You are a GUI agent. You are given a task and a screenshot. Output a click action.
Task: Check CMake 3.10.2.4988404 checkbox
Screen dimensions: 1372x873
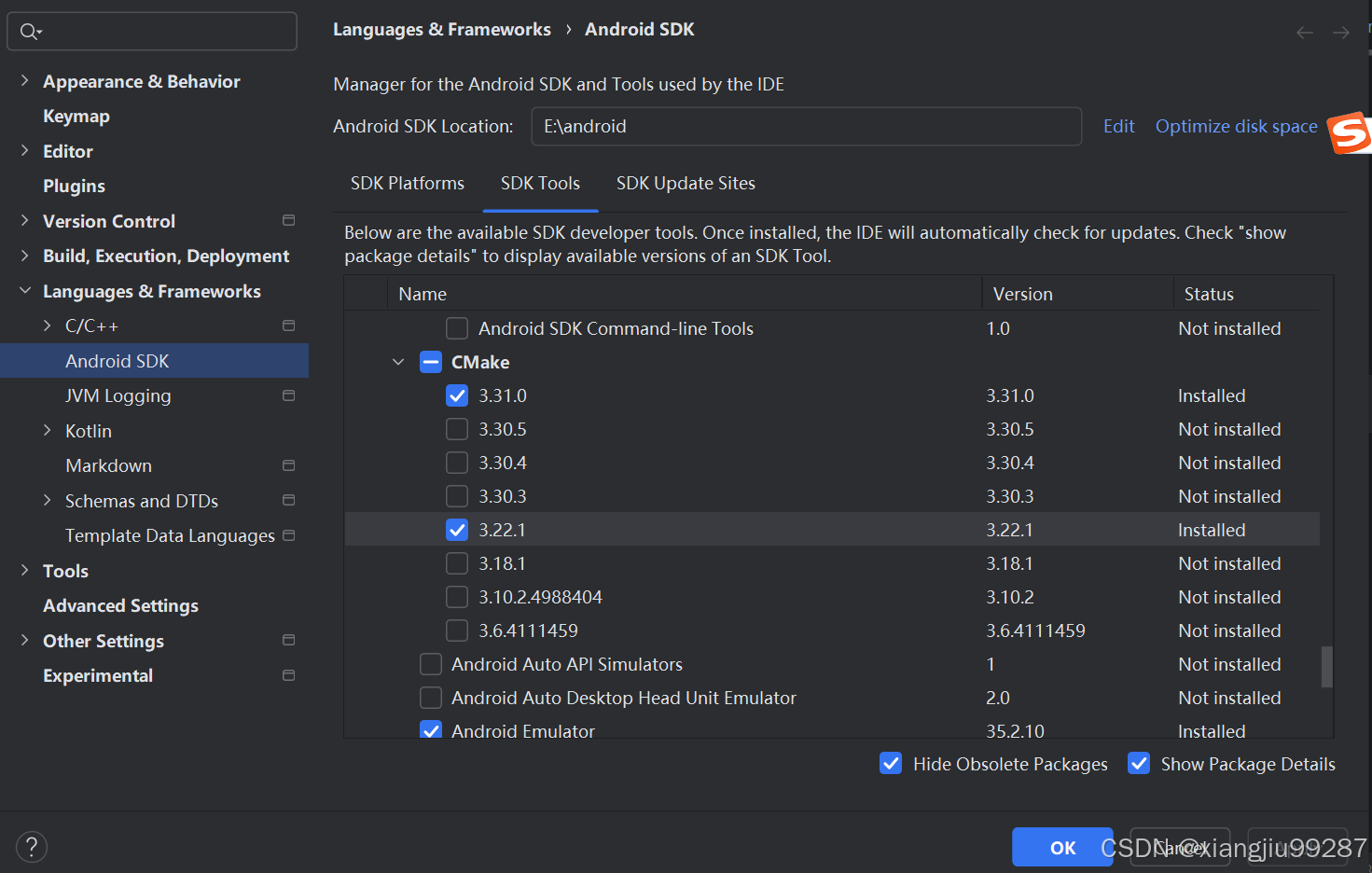(x=457, y=597)
